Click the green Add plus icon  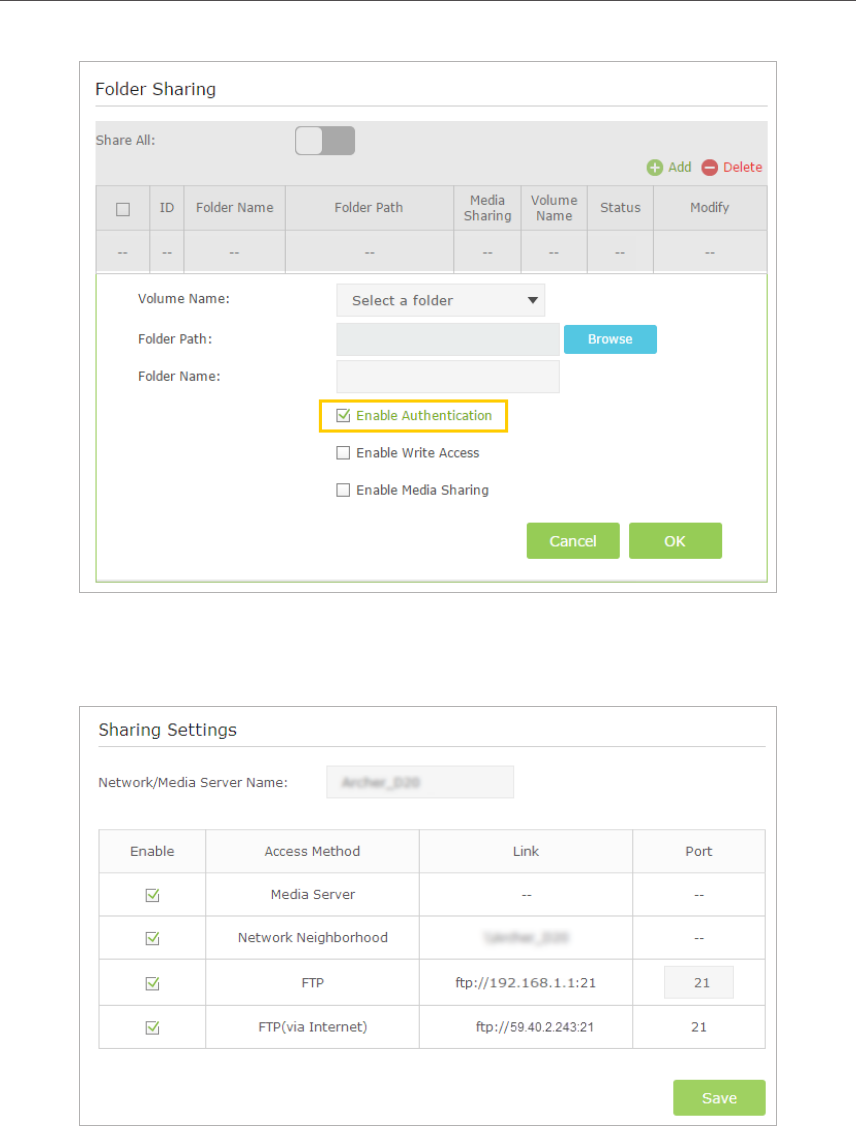tap(655, 168)
